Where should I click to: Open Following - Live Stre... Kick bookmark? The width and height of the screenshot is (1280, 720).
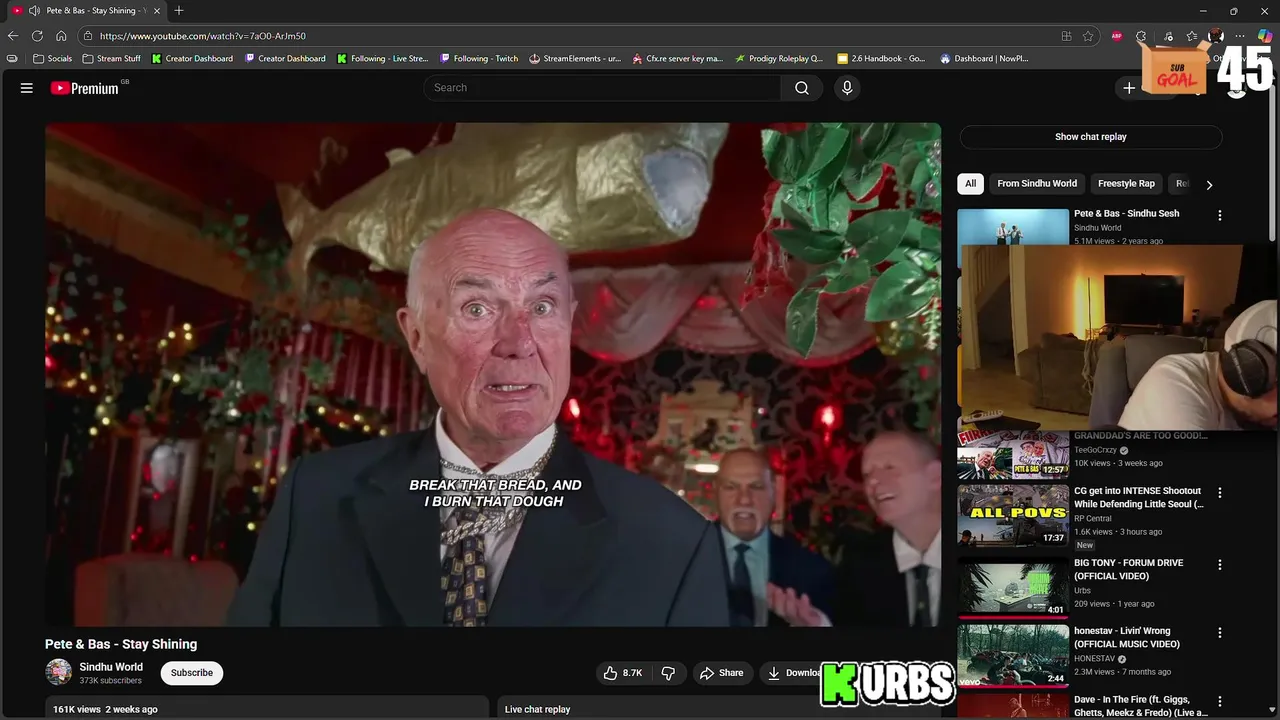coord(383,59)
